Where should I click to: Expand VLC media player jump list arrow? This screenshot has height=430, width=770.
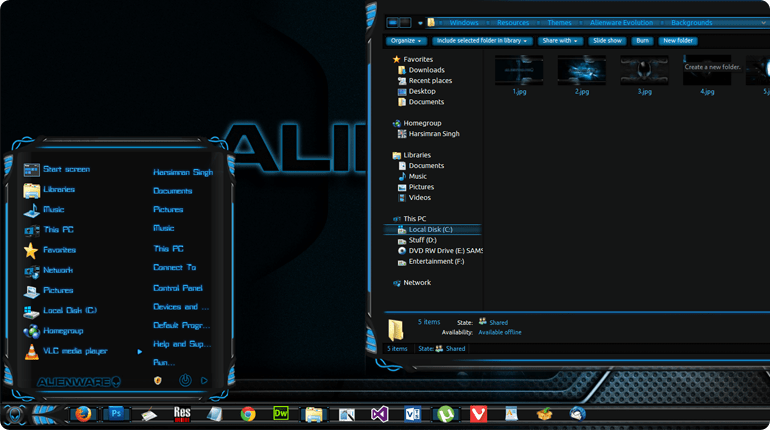140,351
